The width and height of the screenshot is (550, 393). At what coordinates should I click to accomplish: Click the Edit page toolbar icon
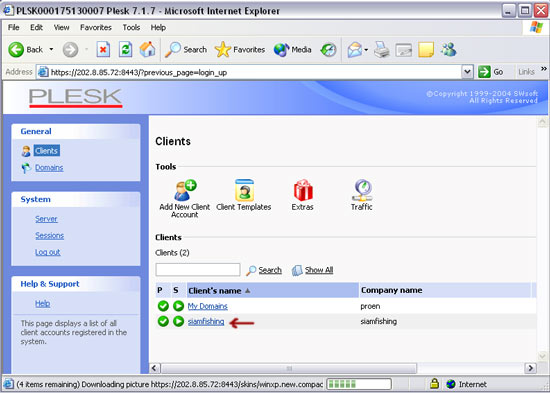(x=404, y=50)
